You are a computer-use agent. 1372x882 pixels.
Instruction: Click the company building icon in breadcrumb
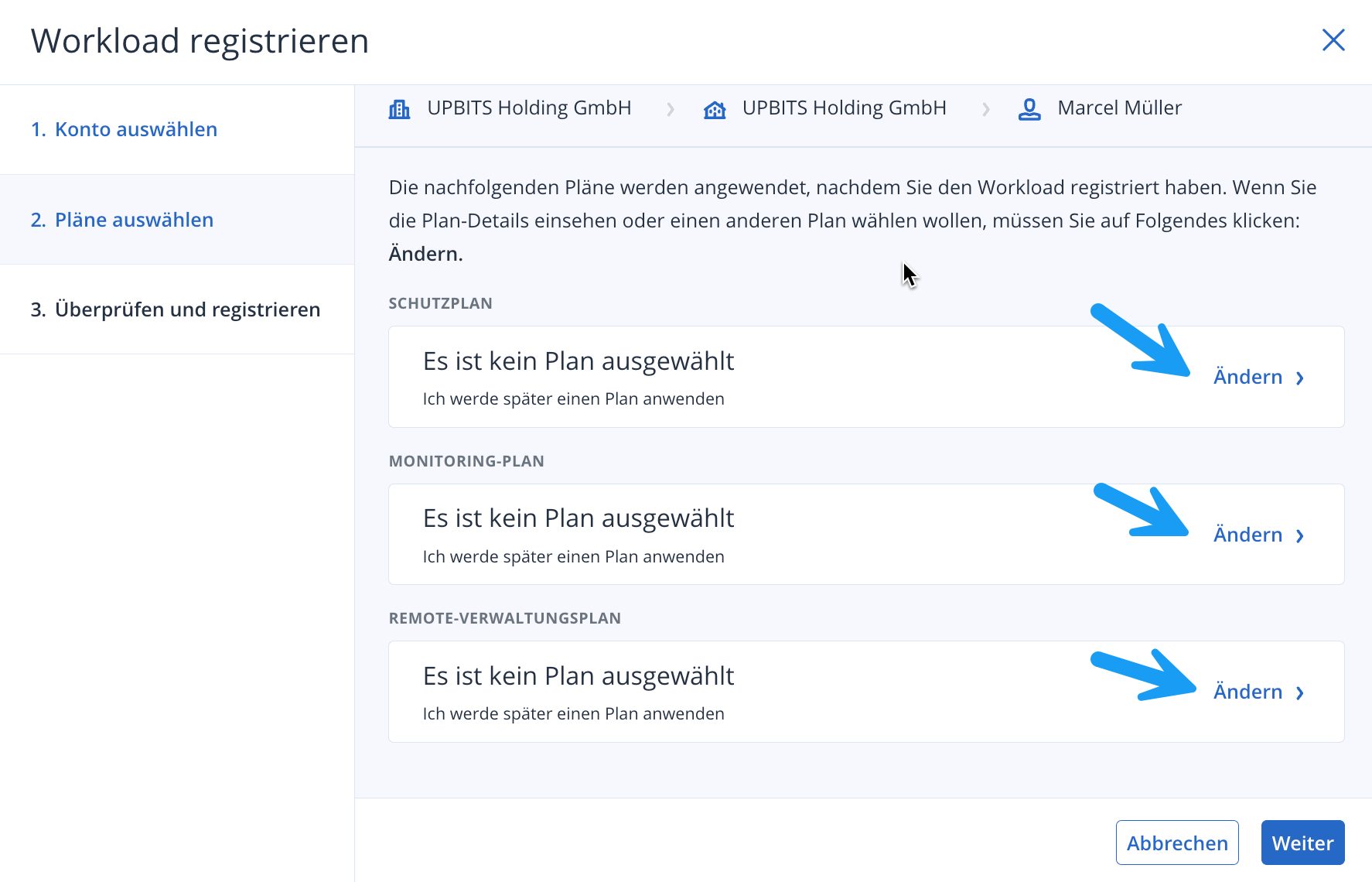tap(399, 109)
